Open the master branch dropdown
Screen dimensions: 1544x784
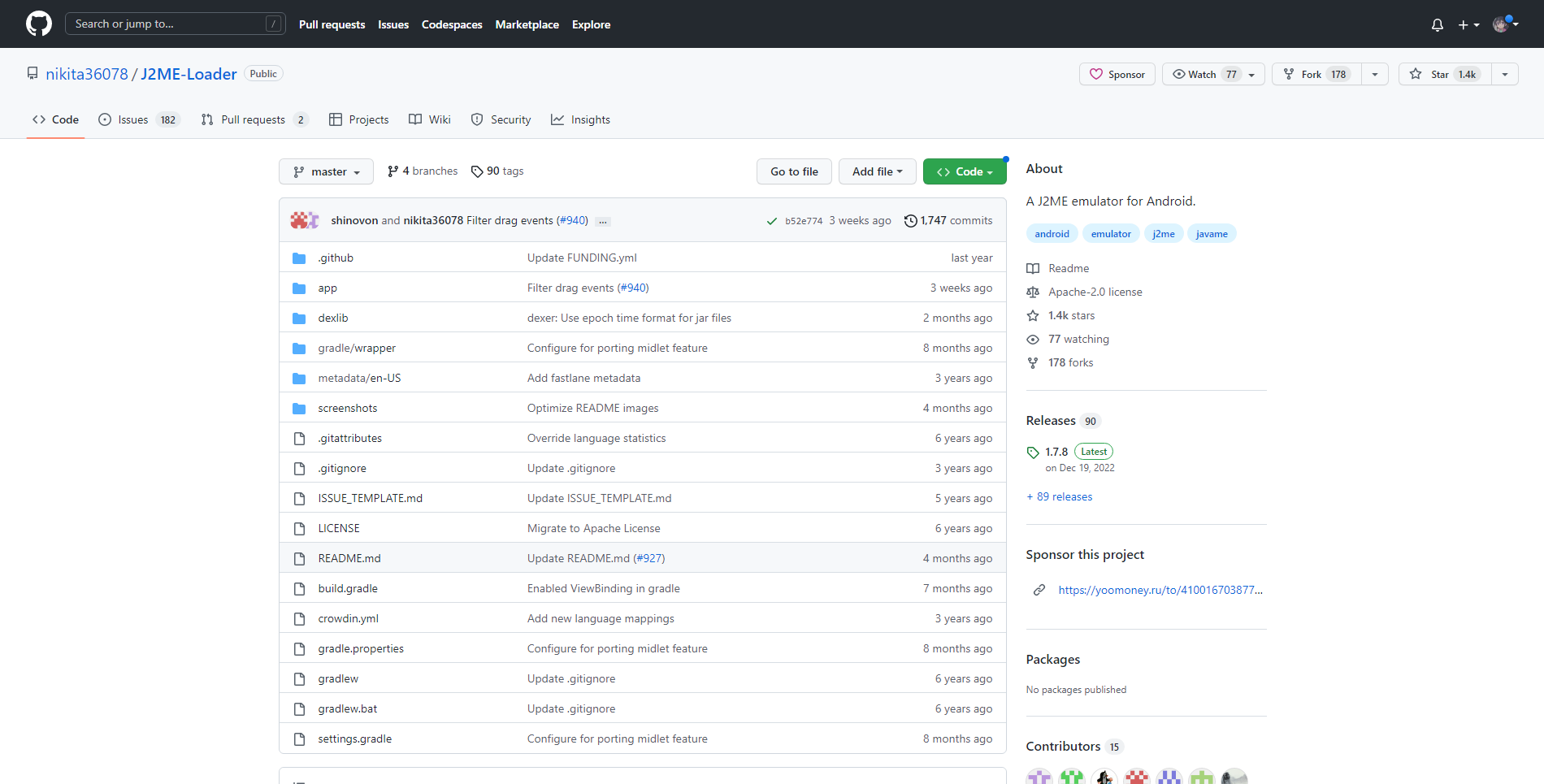click(326, 171)
